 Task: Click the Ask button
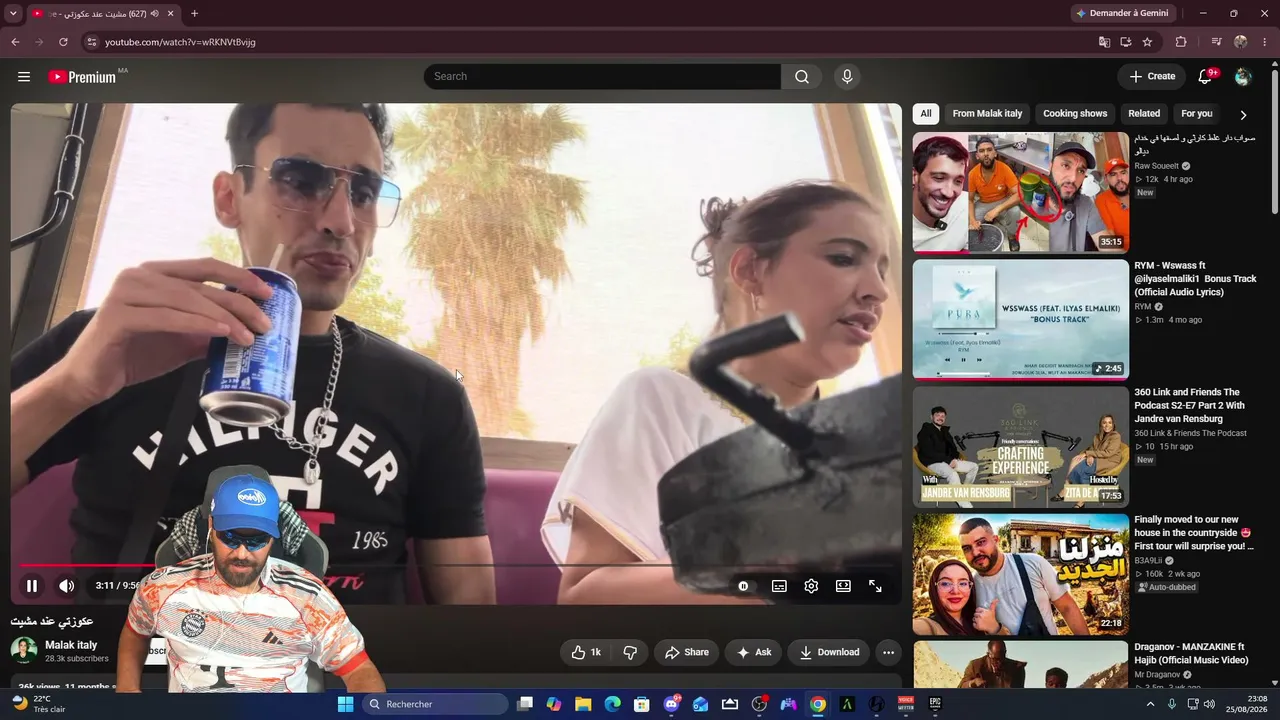(x=754, y=652)
